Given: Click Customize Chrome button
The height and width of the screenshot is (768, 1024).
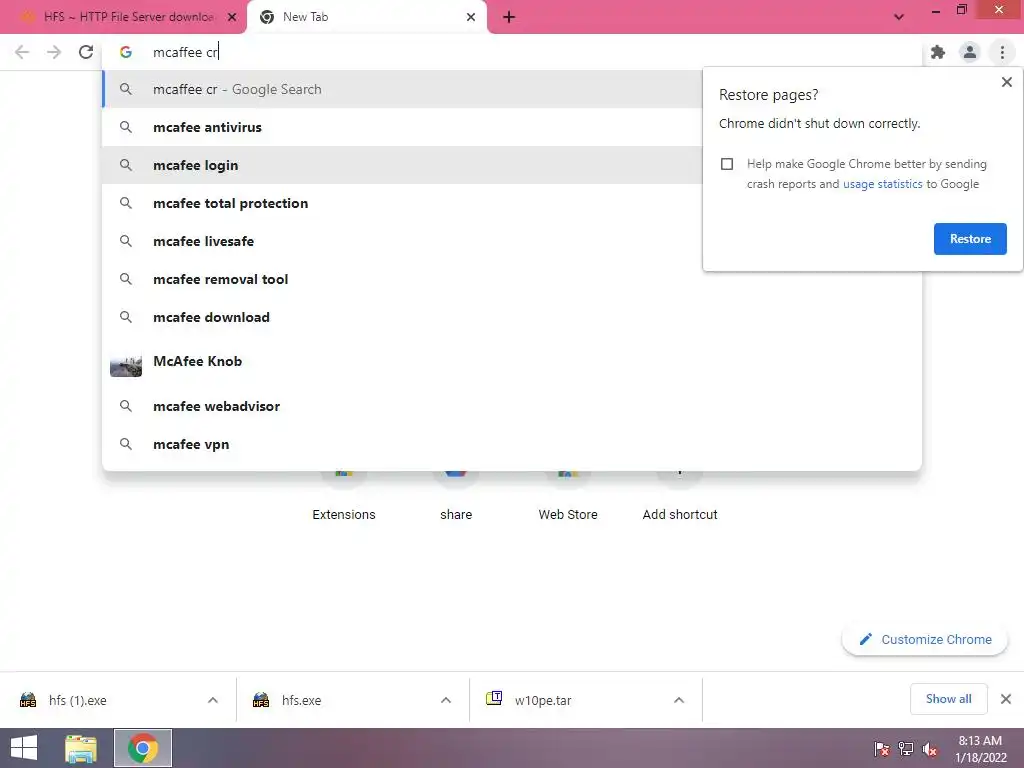Looking at the screenshot, I should click(x=925, y=639).
